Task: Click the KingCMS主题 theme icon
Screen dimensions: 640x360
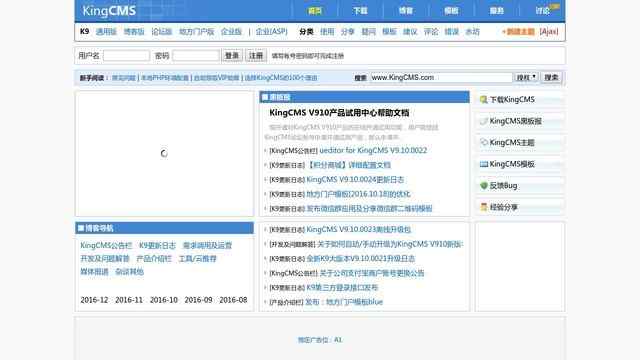Action: pyautogui.click(x=484, y=142)
